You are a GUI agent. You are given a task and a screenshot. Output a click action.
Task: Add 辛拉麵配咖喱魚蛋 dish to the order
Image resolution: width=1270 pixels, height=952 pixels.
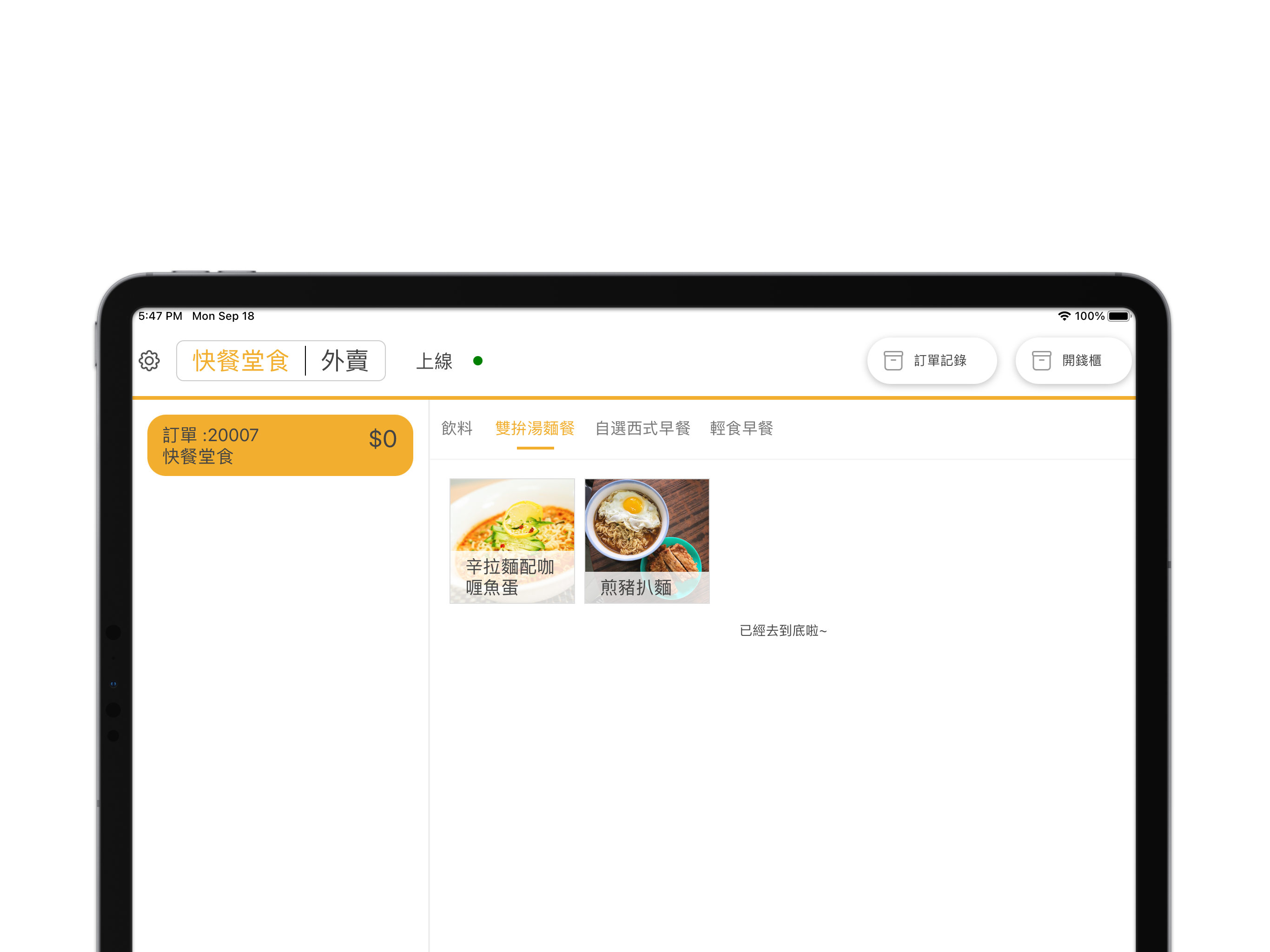511,541
